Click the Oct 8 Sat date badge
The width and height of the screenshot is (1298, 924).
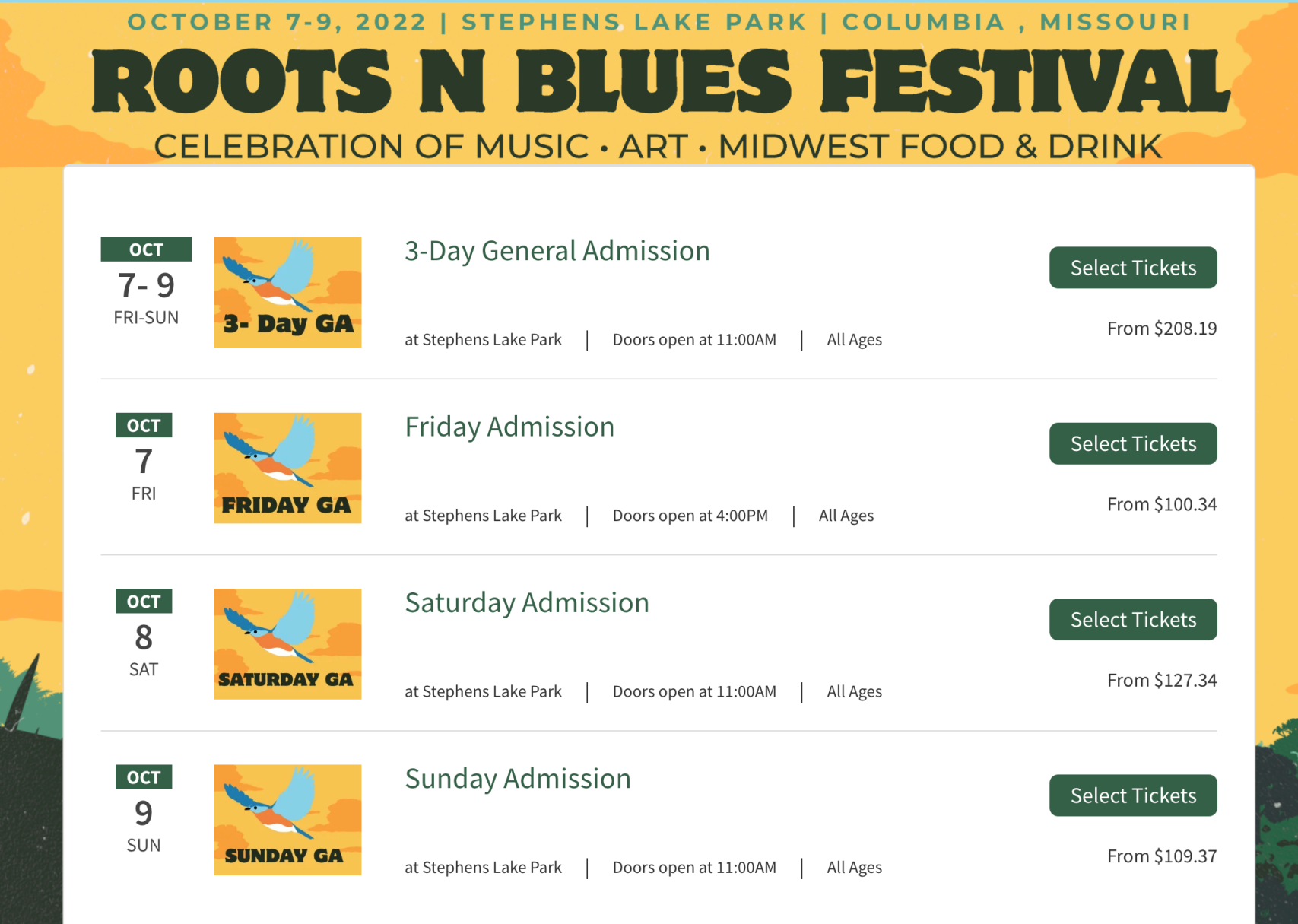(144, 634)
